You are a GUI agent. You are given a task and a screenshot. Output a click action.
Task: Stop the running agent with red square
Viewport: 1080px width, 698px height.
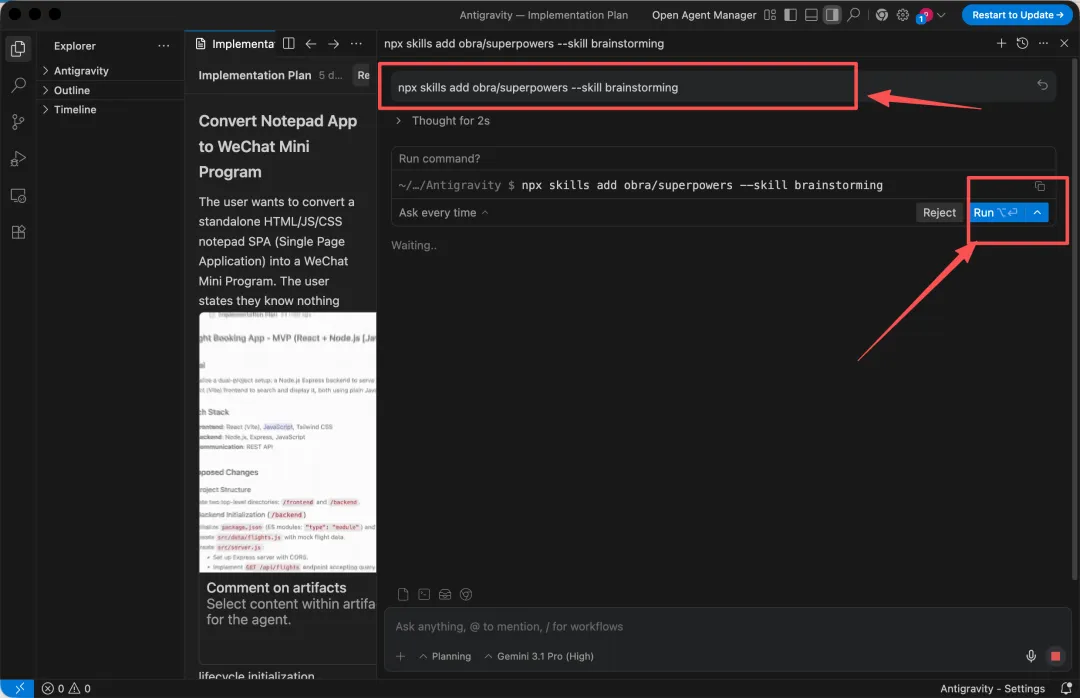[x=1055, y=656]
